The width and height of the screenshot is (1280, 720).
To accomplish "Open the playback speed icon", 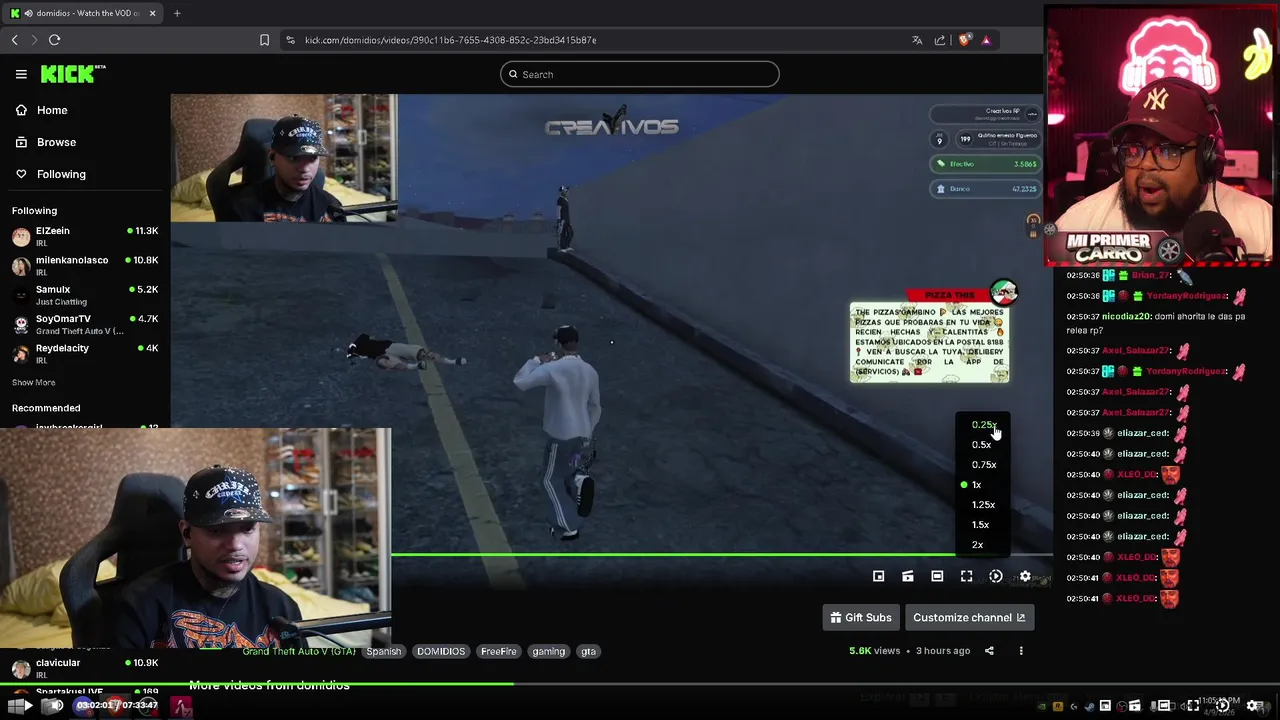I will tap(996, 576).
